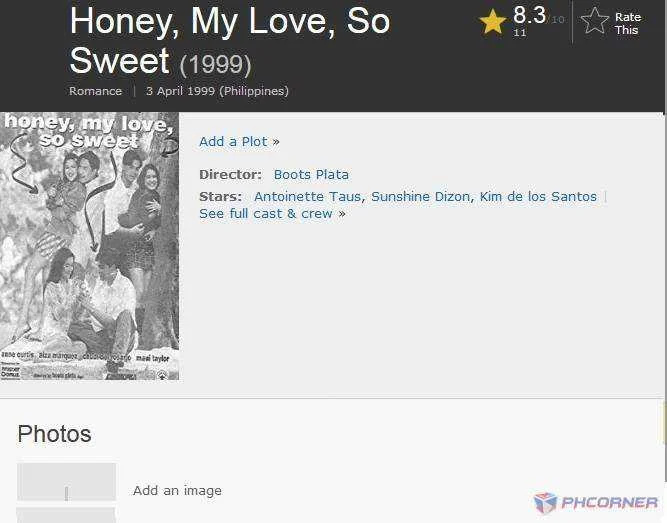Image resolution: width=667 pixels, height=523 pixels.
Task: Open Sunshine Dizon's profile link
Action: pyautogui.click(x=420, y=197)
